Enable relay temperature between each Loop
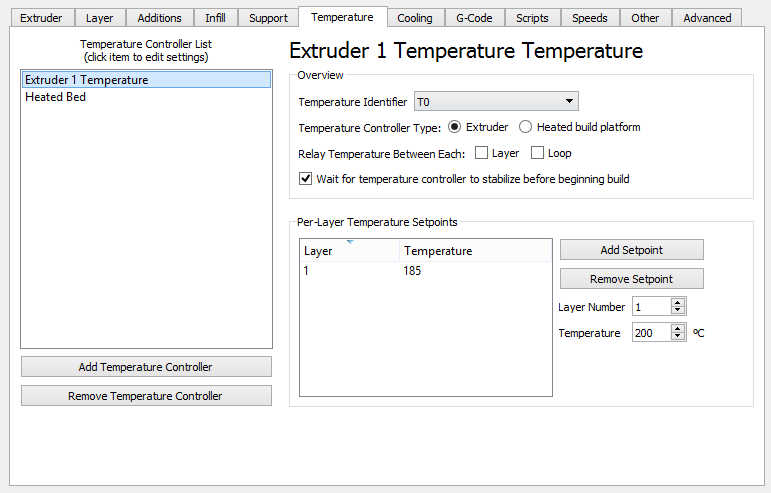This screenshot has height=493, width=771. pyautogui.click(x=537, y=153)
